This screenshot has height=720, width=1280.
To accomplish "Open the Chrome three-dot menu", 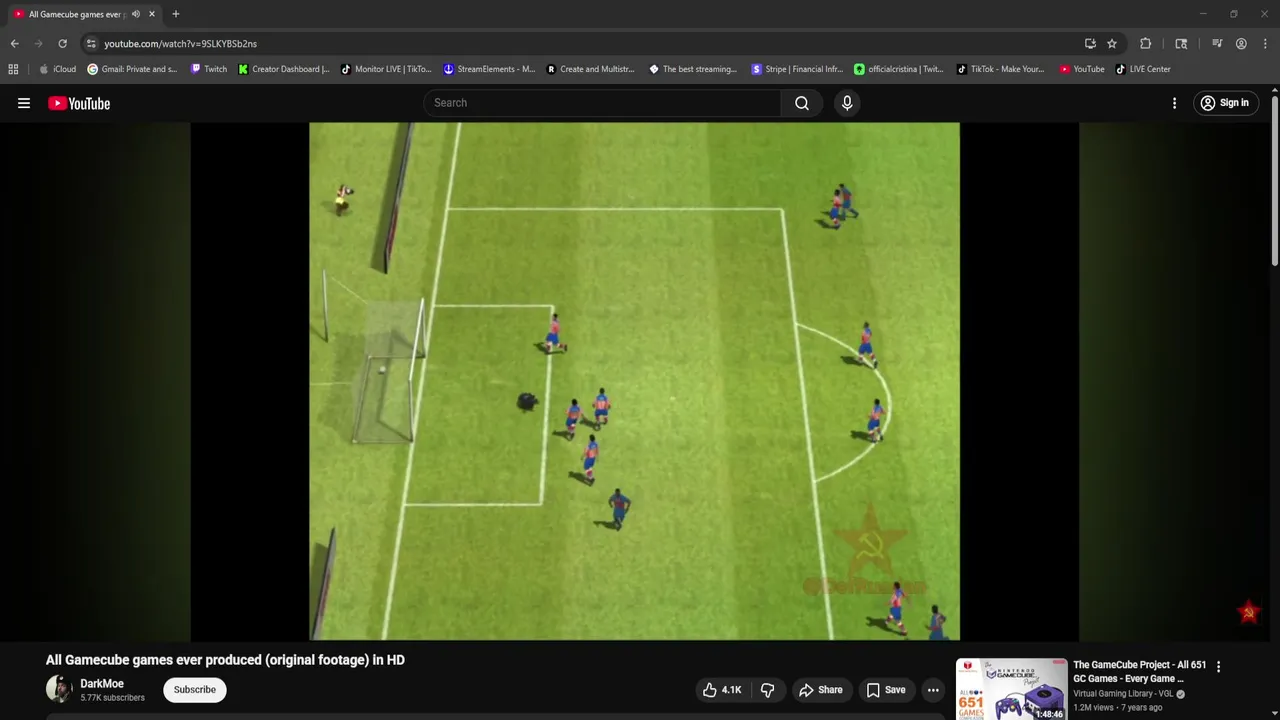I will [x=1266, y=44].
